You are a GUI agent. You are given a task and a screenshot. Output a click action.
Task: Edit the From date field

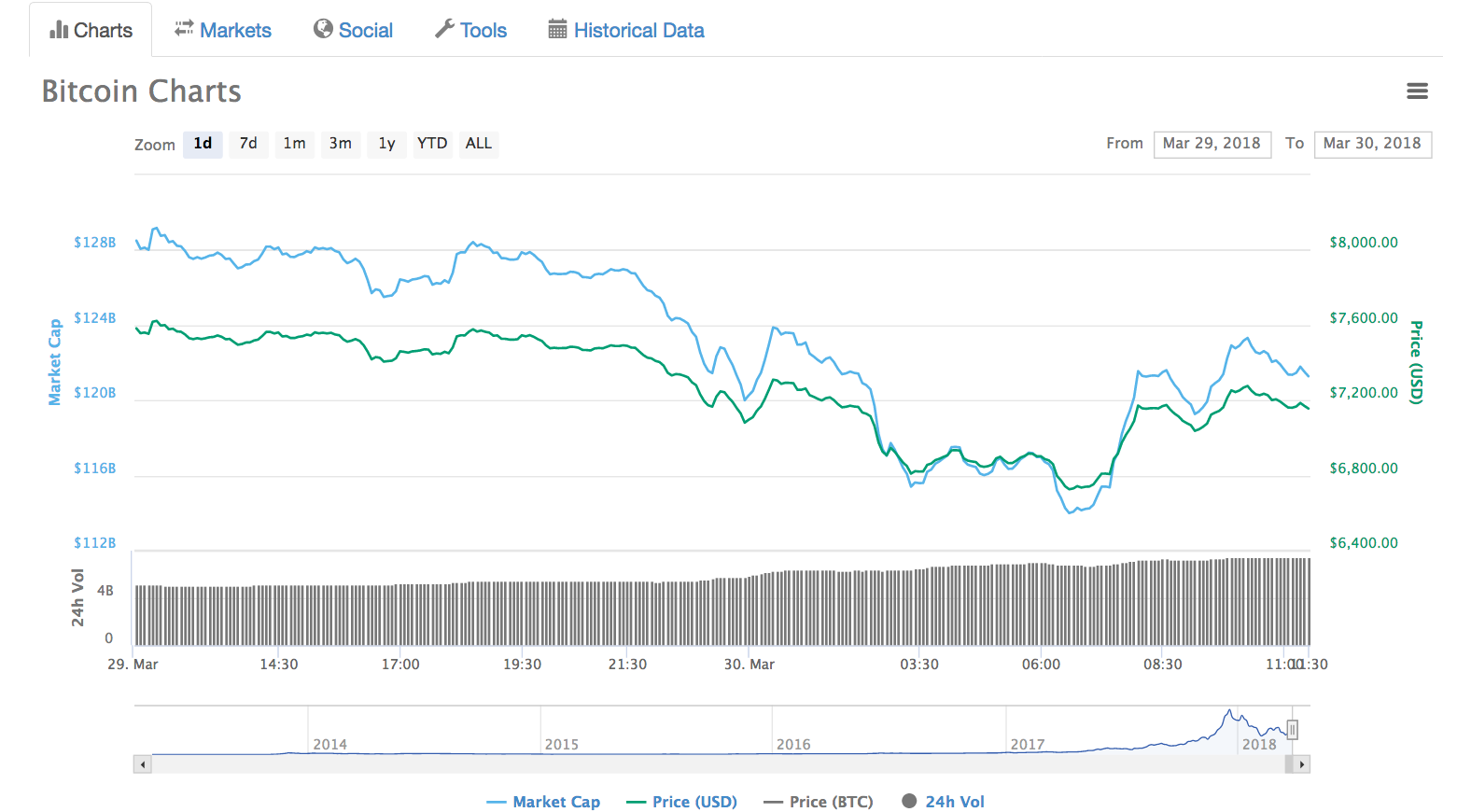[x=1212, y=144]
